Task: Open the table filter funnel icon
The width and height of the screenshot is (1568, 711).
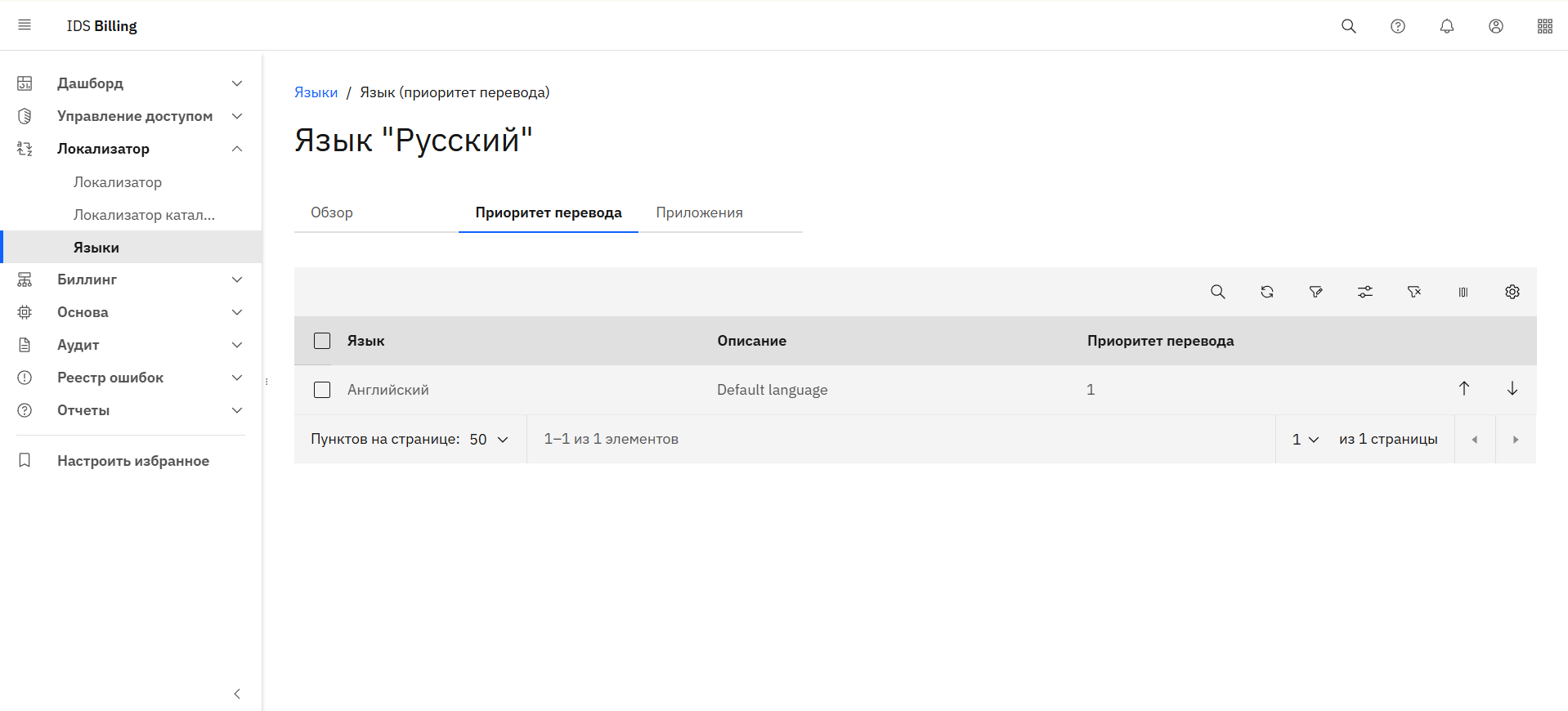Action: [x=1315, y=292]
